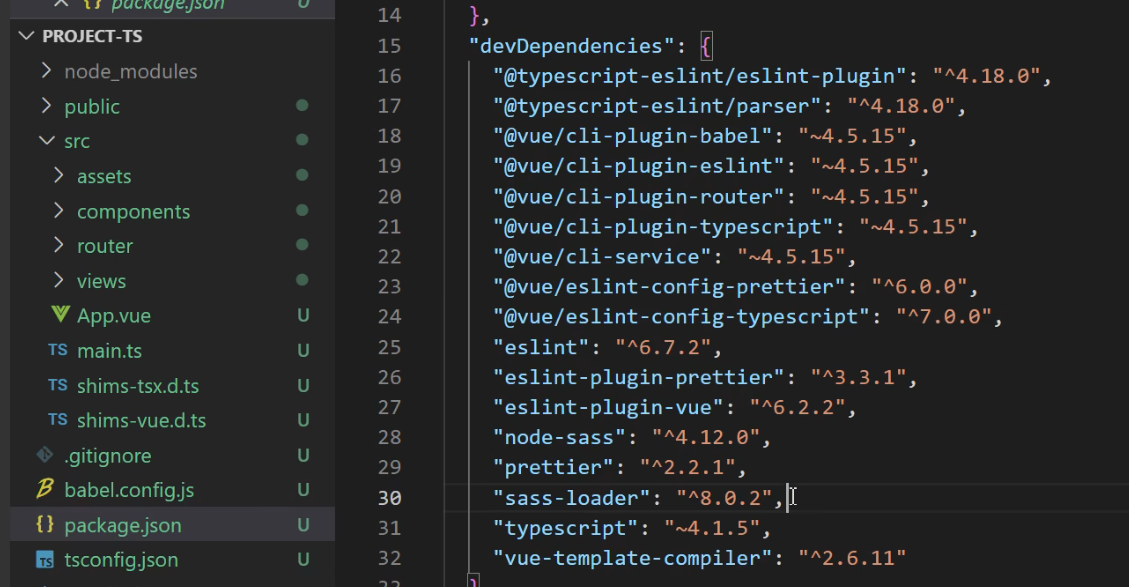
Task: Click line number 30 in the gutter
Action: [x=390, y=498]
